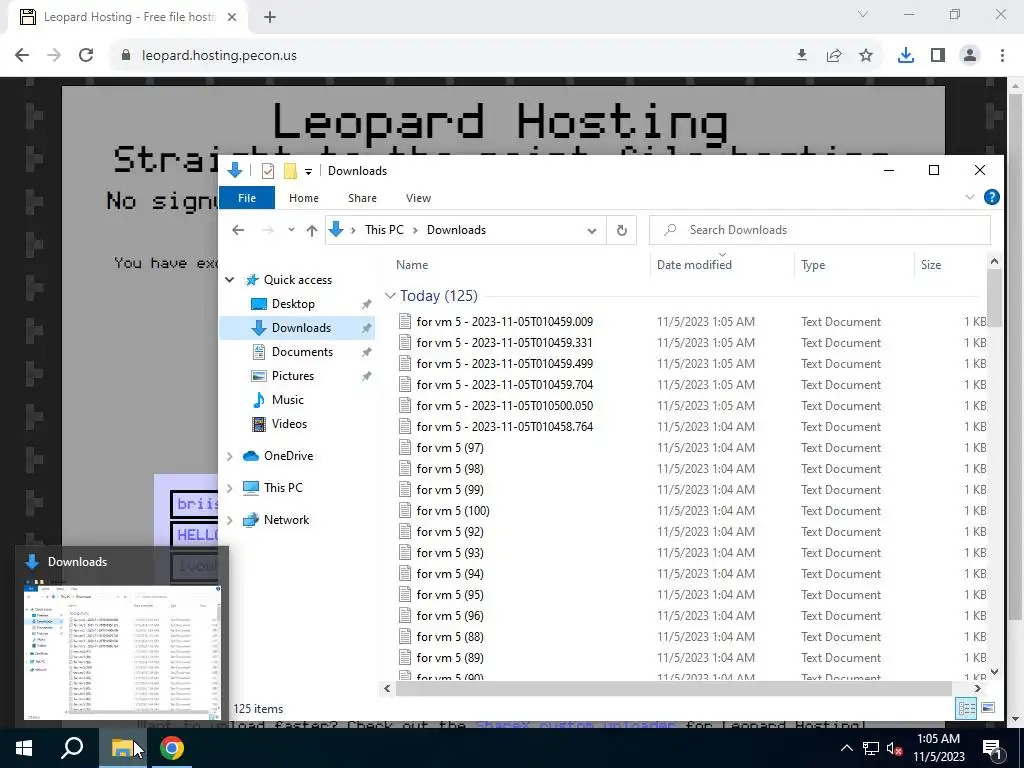The height and width of the screenshot is (768, 1024).
Task: Select Documents in navigation pane
Action: 302,351
